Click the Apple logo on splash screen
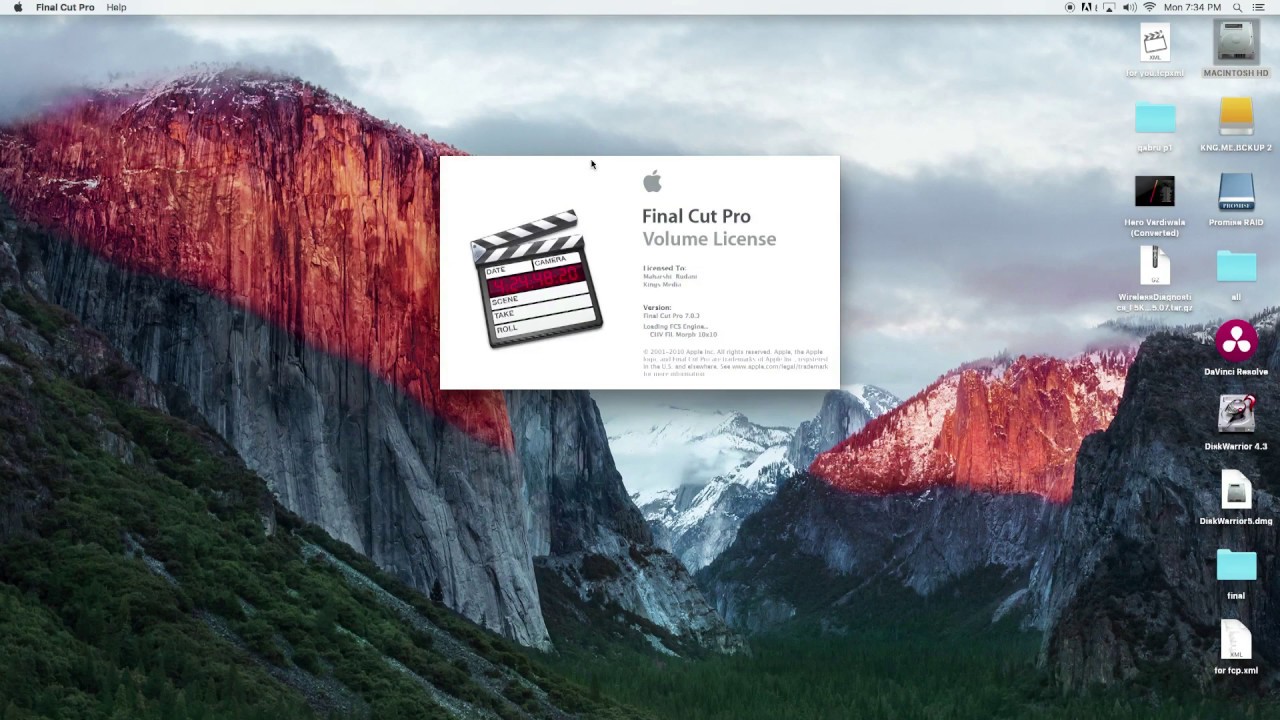The width and height of the screenshot is (1280, 720). 653,181
